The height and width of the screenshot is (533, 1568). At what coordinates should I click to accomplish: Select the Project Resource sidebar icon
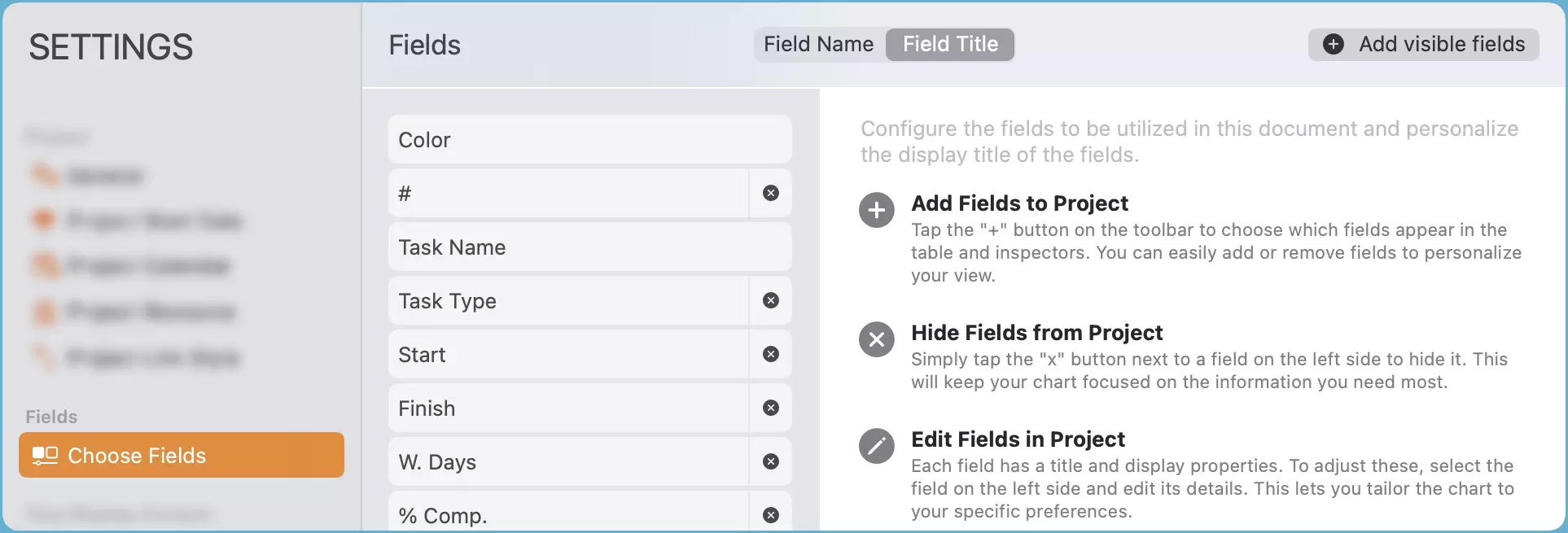click(x=45, y=311)
